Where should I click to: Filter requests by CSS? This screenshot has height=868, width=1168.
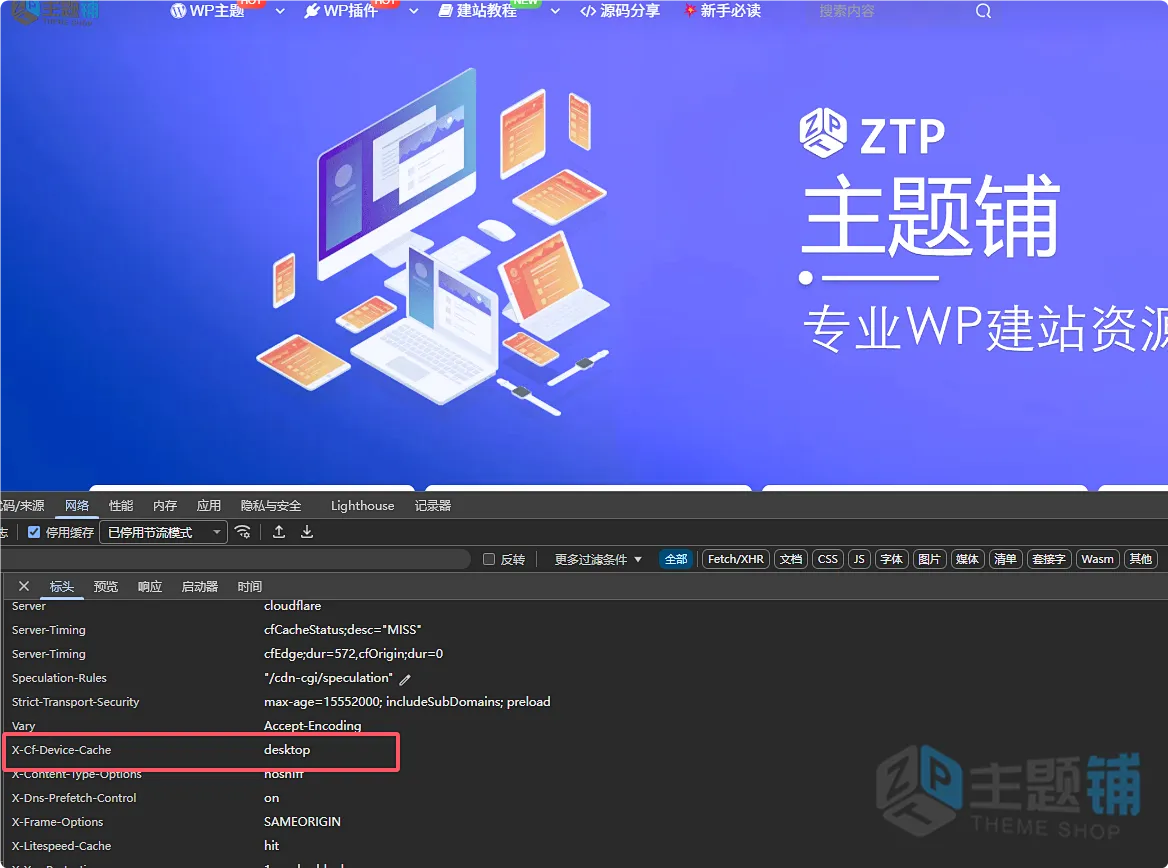(x=828, y=559)
